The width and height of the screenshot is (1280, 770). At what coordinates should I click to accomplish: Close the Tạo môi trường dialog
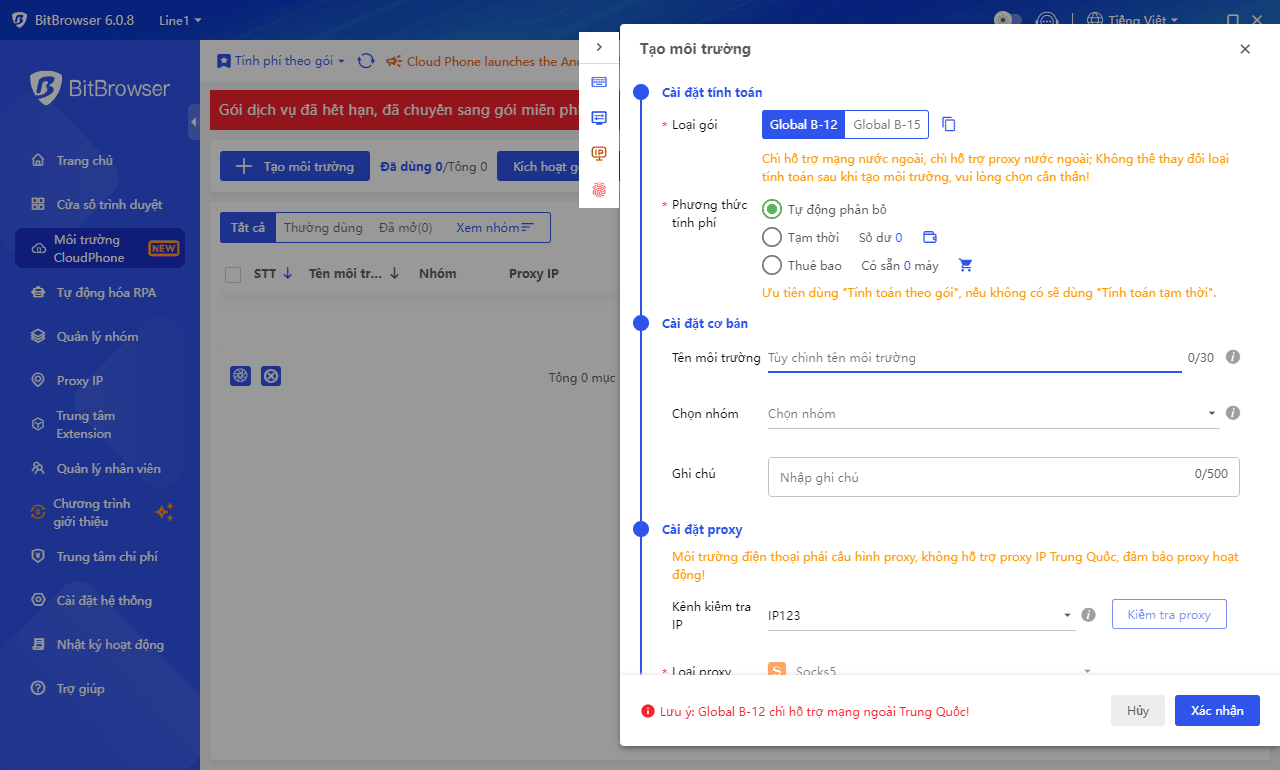(1245, 49)
